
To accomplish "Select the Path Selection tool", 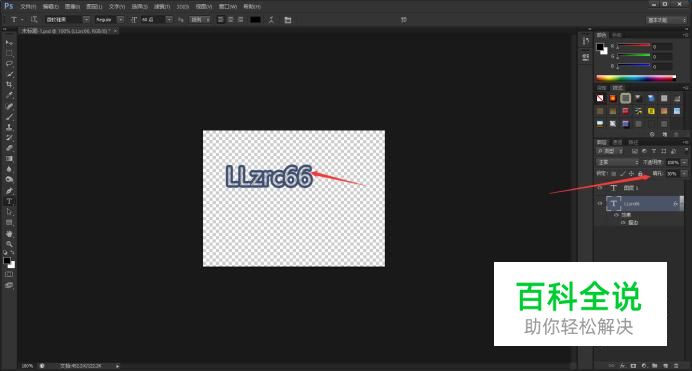I will pos(9,212).
